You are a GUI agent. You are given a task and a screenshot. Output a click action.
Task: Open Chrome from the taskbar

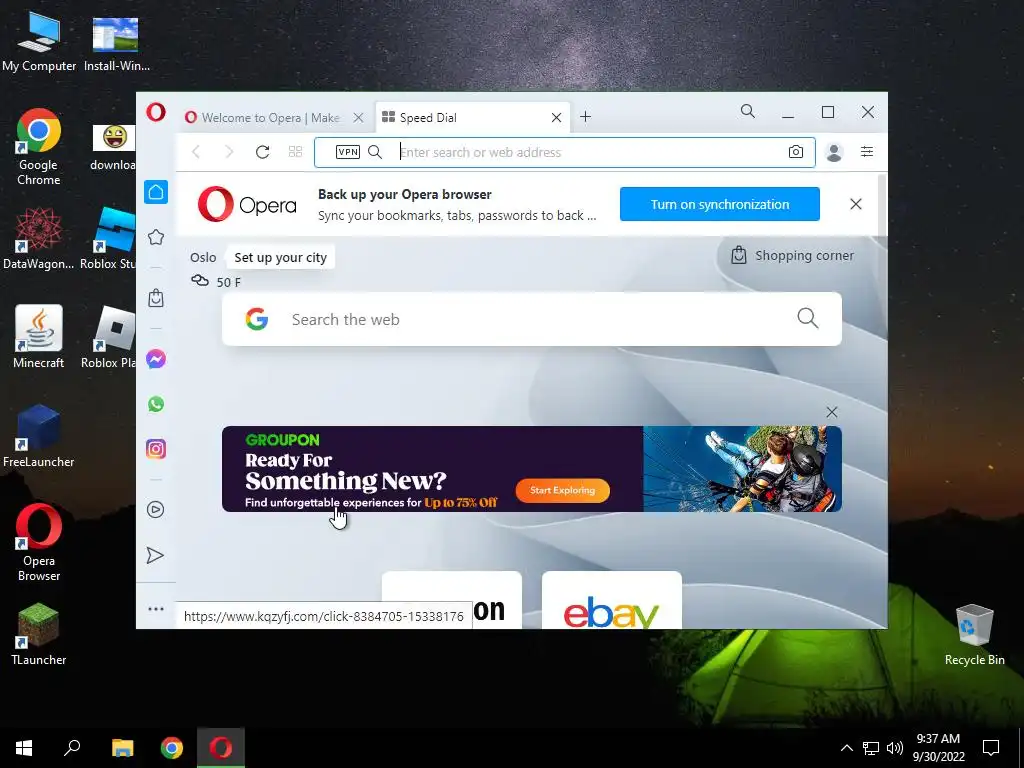(x=172, y=748)
